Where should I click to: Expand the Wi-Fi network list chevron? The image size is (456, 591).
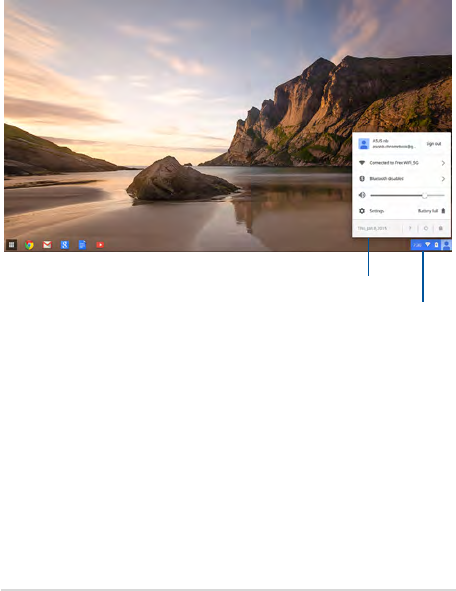(x=443, y=163)
